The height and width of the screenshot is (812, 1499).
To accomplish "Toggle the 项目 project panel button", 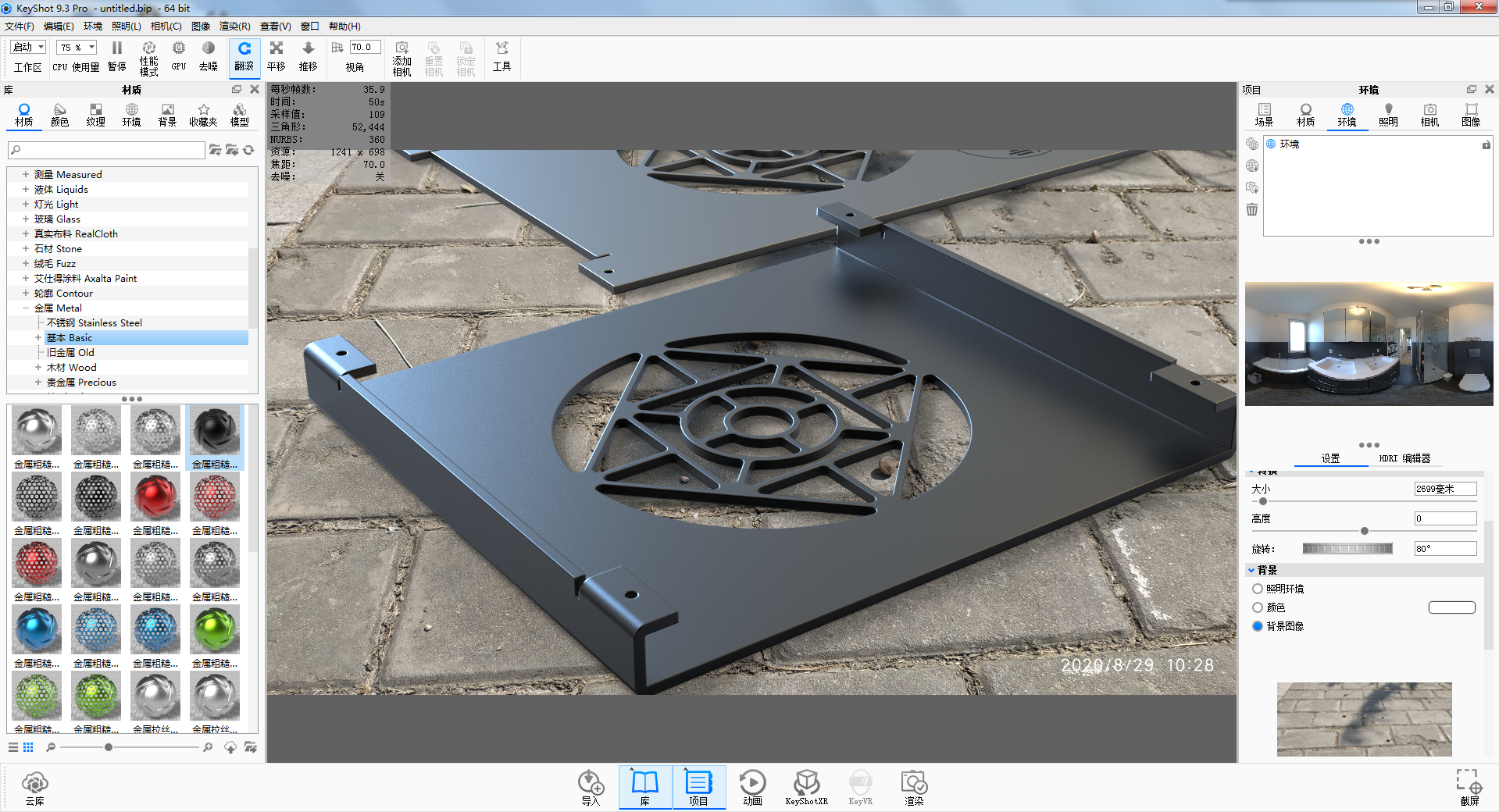I will [698, 787].
